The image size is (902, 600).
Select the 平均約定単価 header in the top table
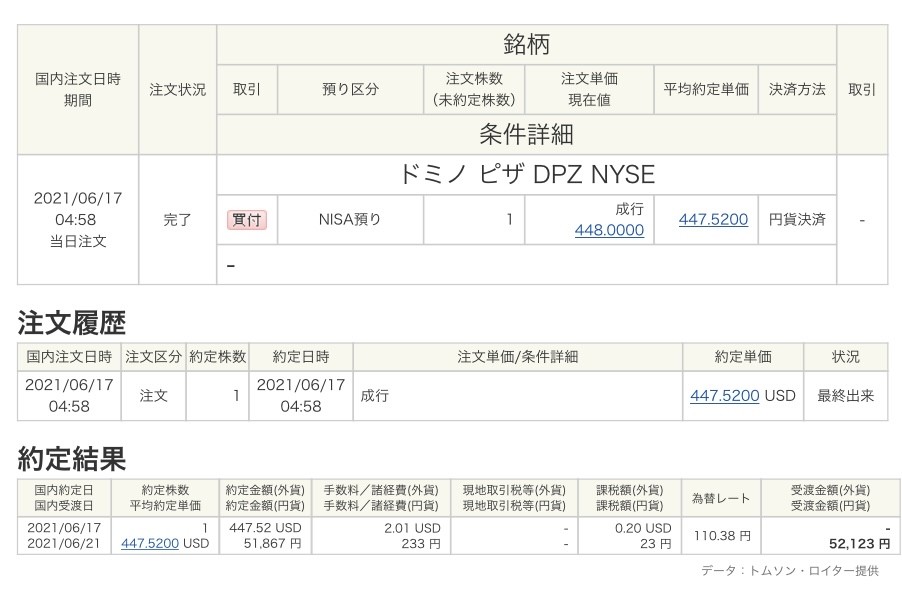click(x=706, y=89)
